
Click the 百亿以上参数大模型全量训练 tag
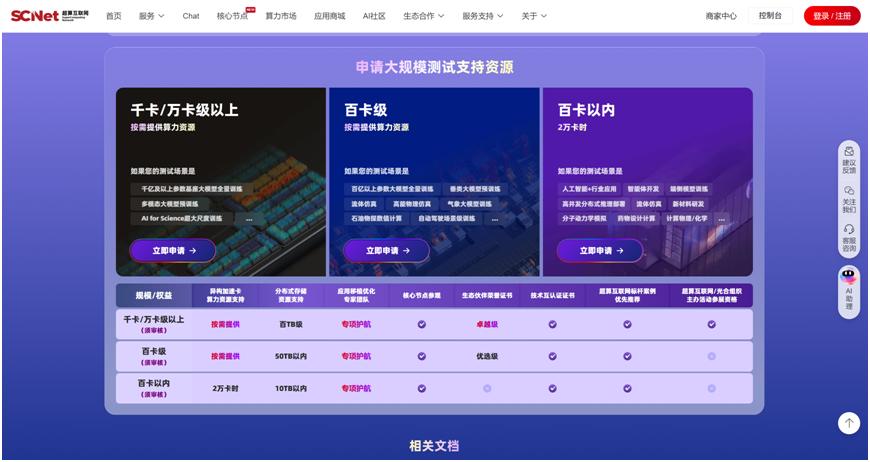[x=392, y=189]
